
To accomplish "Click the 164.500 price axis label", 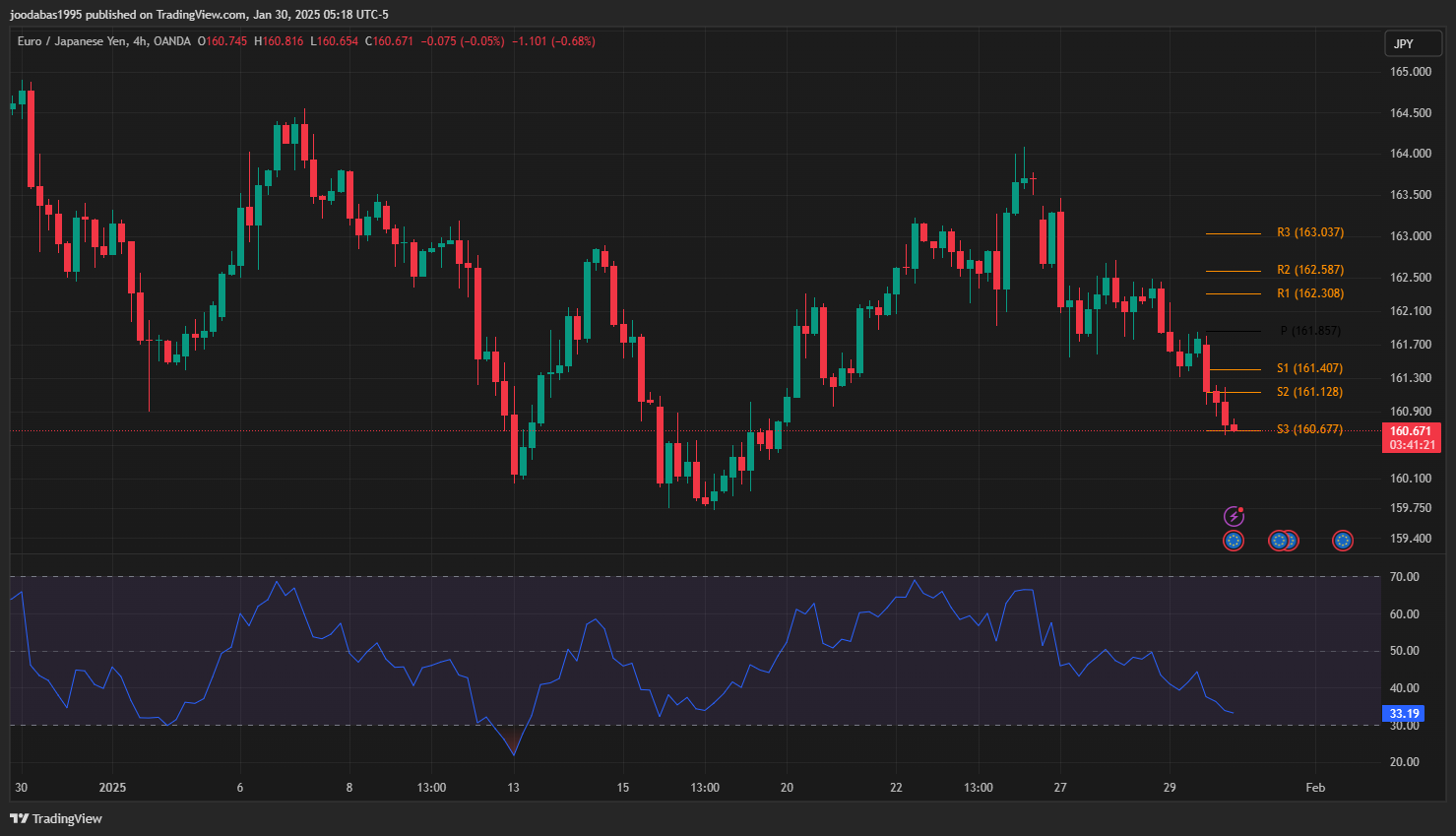I will 1411,113.
